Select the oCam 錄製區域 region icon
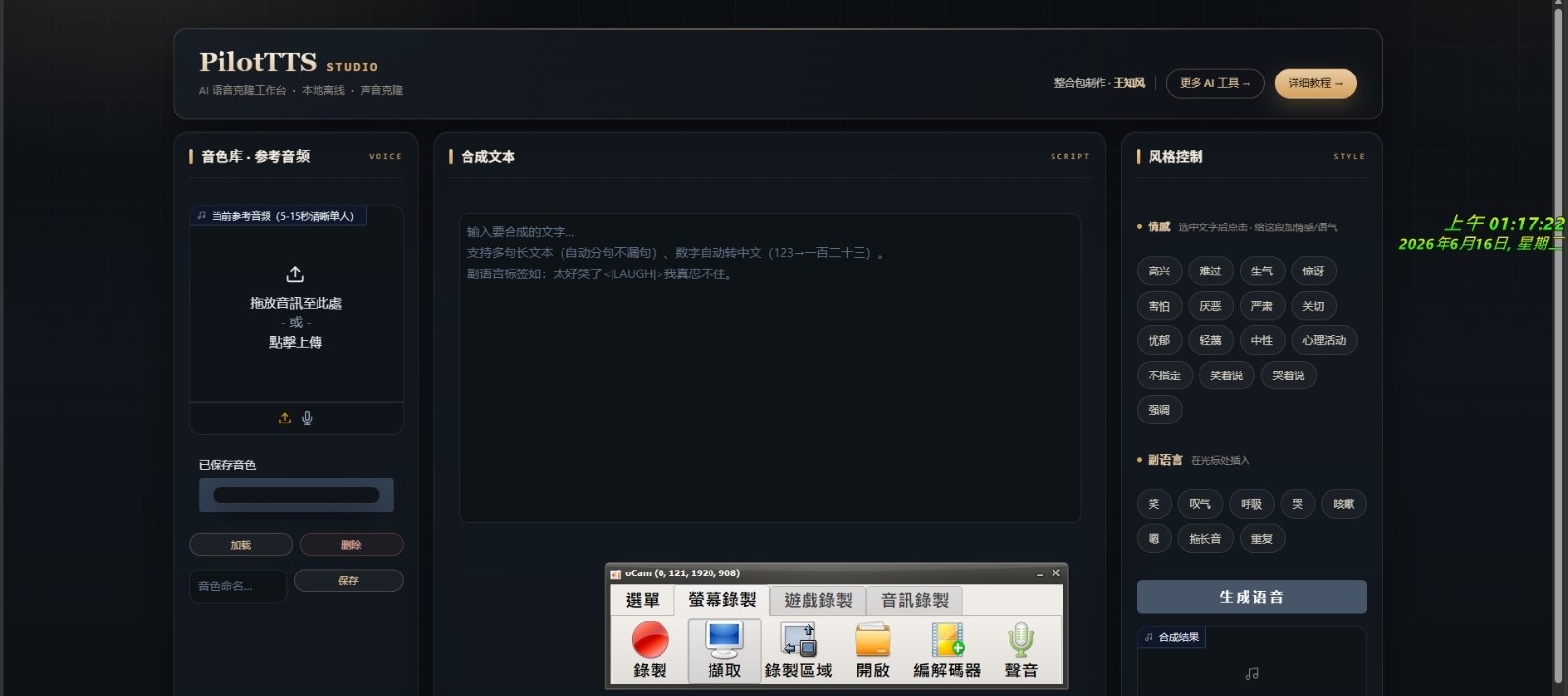Image resolution: width=1568 pixels, height=696 pixels. pos(799,640)
